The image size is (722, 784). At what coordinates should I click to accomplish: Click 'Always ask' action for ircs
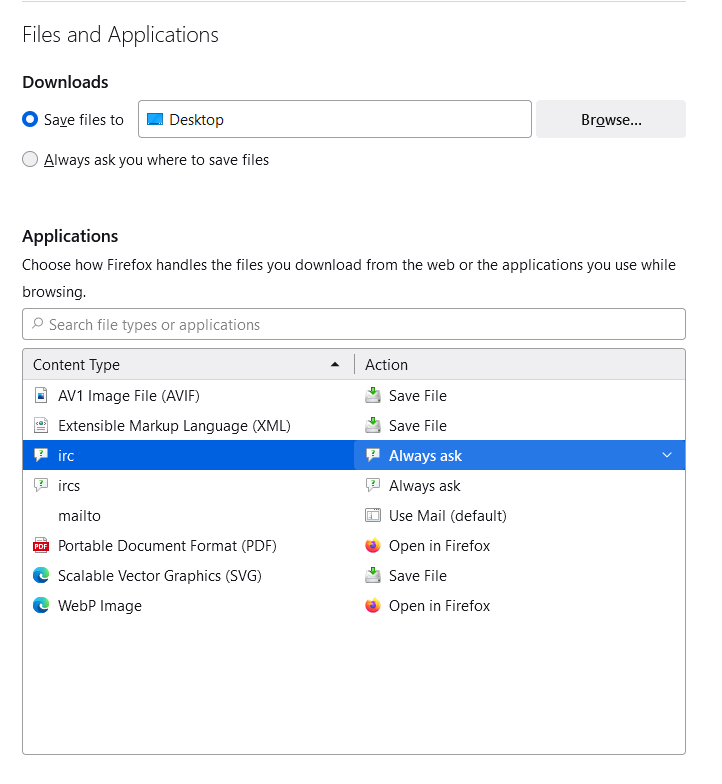pyautogui.click(x=424, y=486)
